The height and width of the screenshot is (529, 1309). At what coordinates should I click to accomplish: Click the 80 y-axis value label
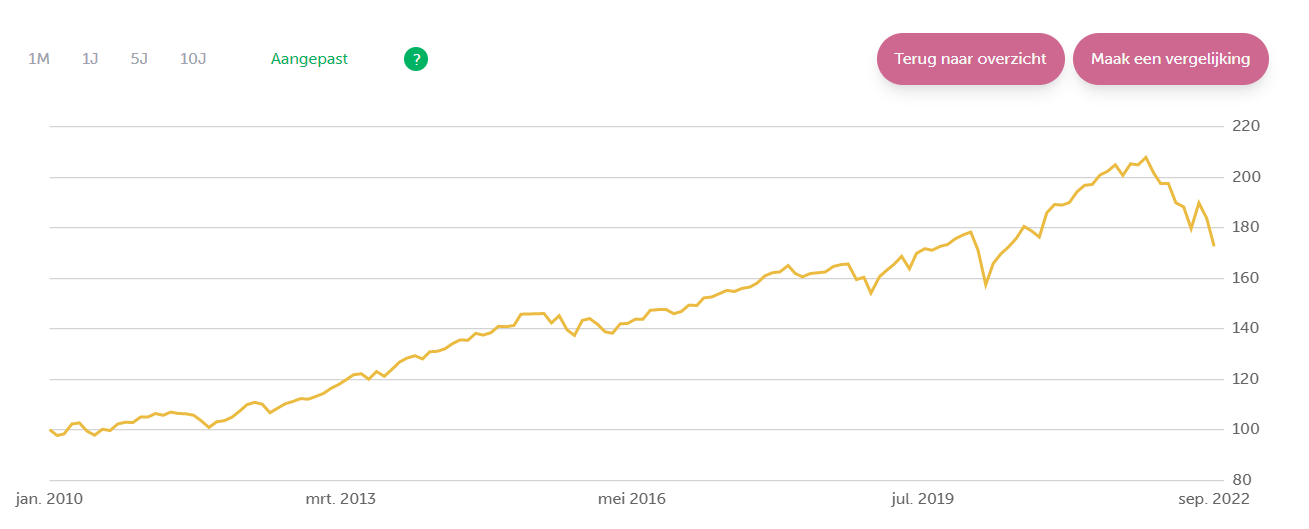click(1242, 480)
